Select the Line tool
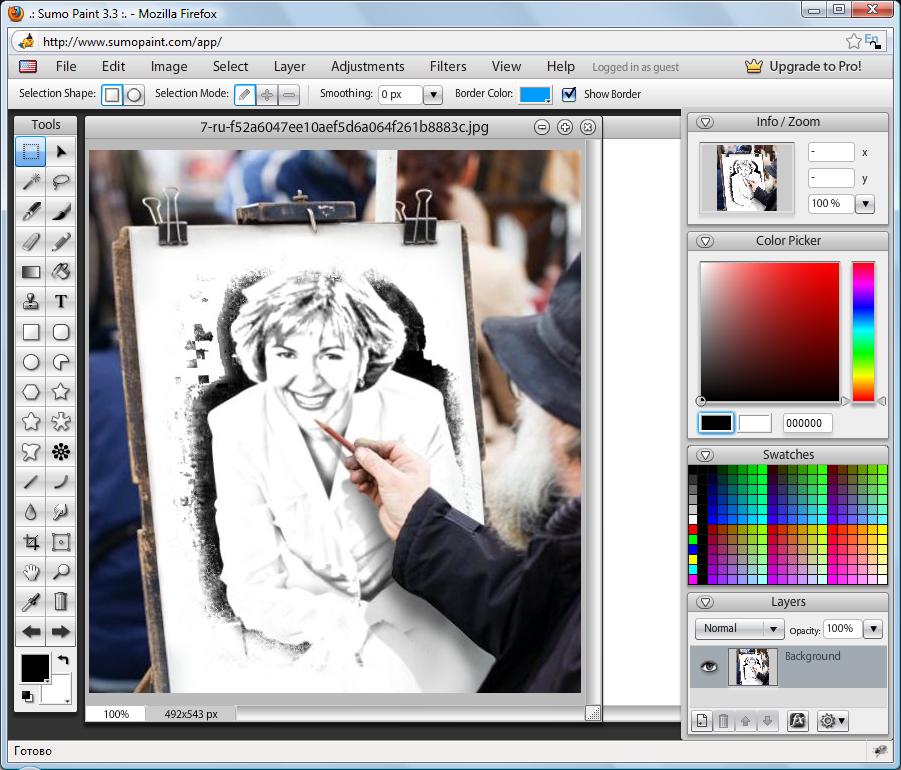Viewport: 901px width, 770px height. click(x=30, y=482)
